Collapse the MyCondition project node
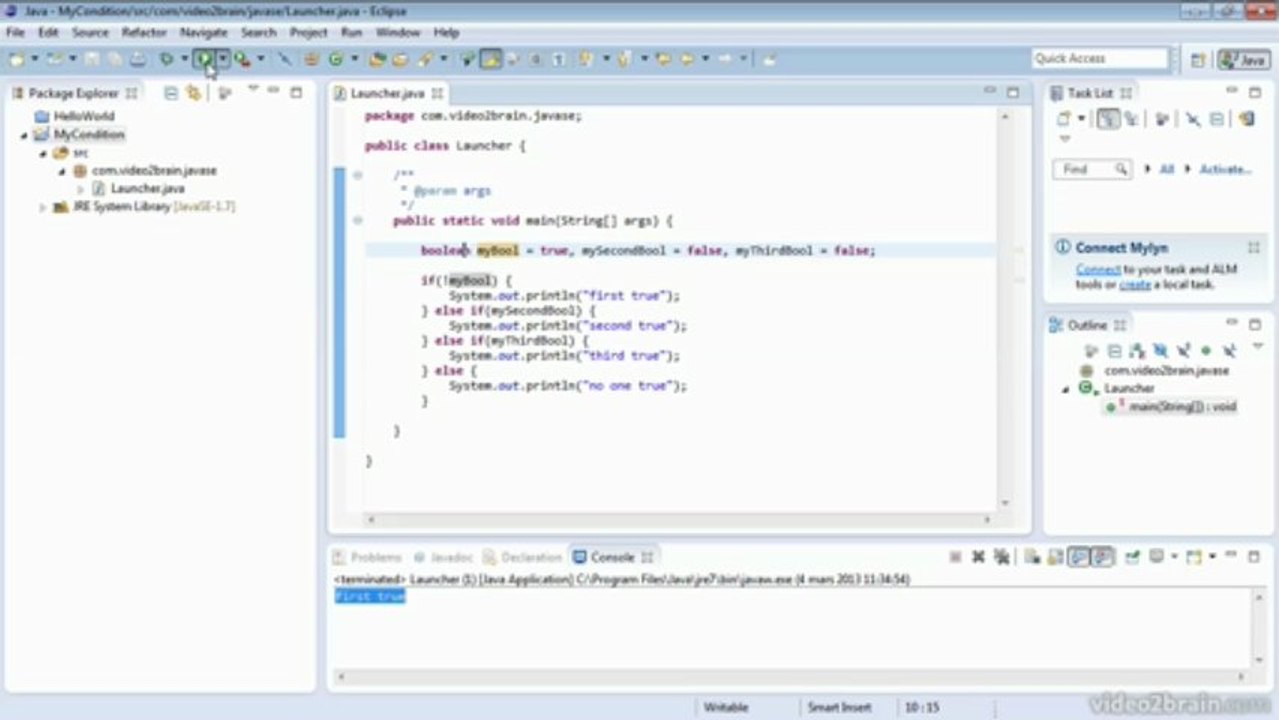This screenshot has width=1279, height=720. coord(24,135)
